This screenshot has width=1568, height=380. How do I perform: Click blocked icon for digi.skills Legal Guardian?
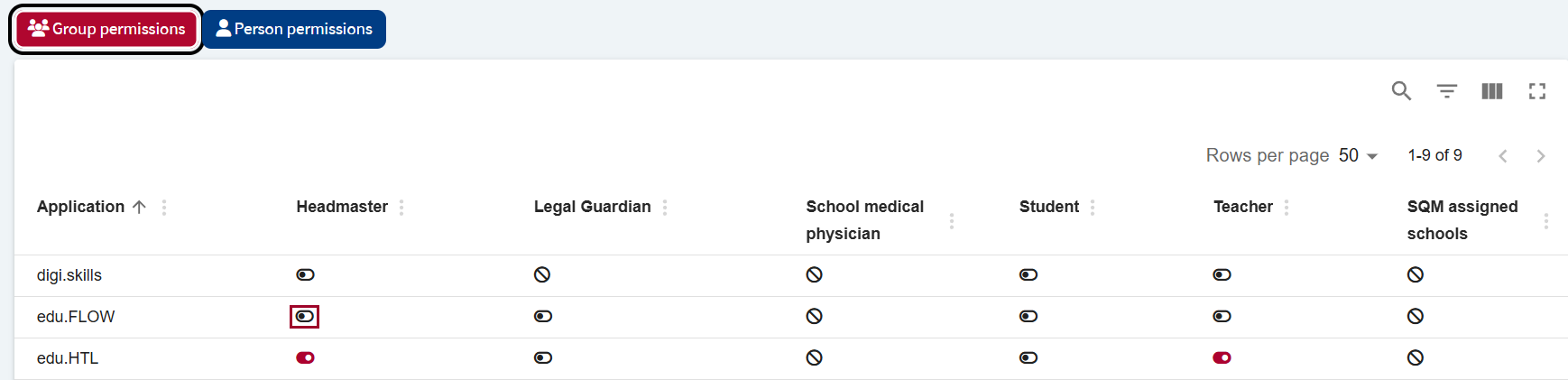coord(542,275)
